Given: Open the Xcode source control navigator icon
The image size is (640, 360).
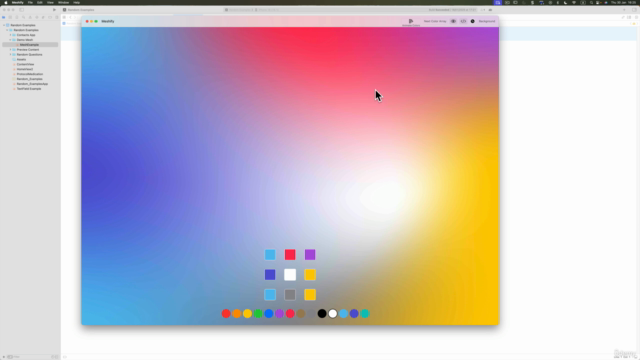Looking at the screenshot, I should click(10, 17).
